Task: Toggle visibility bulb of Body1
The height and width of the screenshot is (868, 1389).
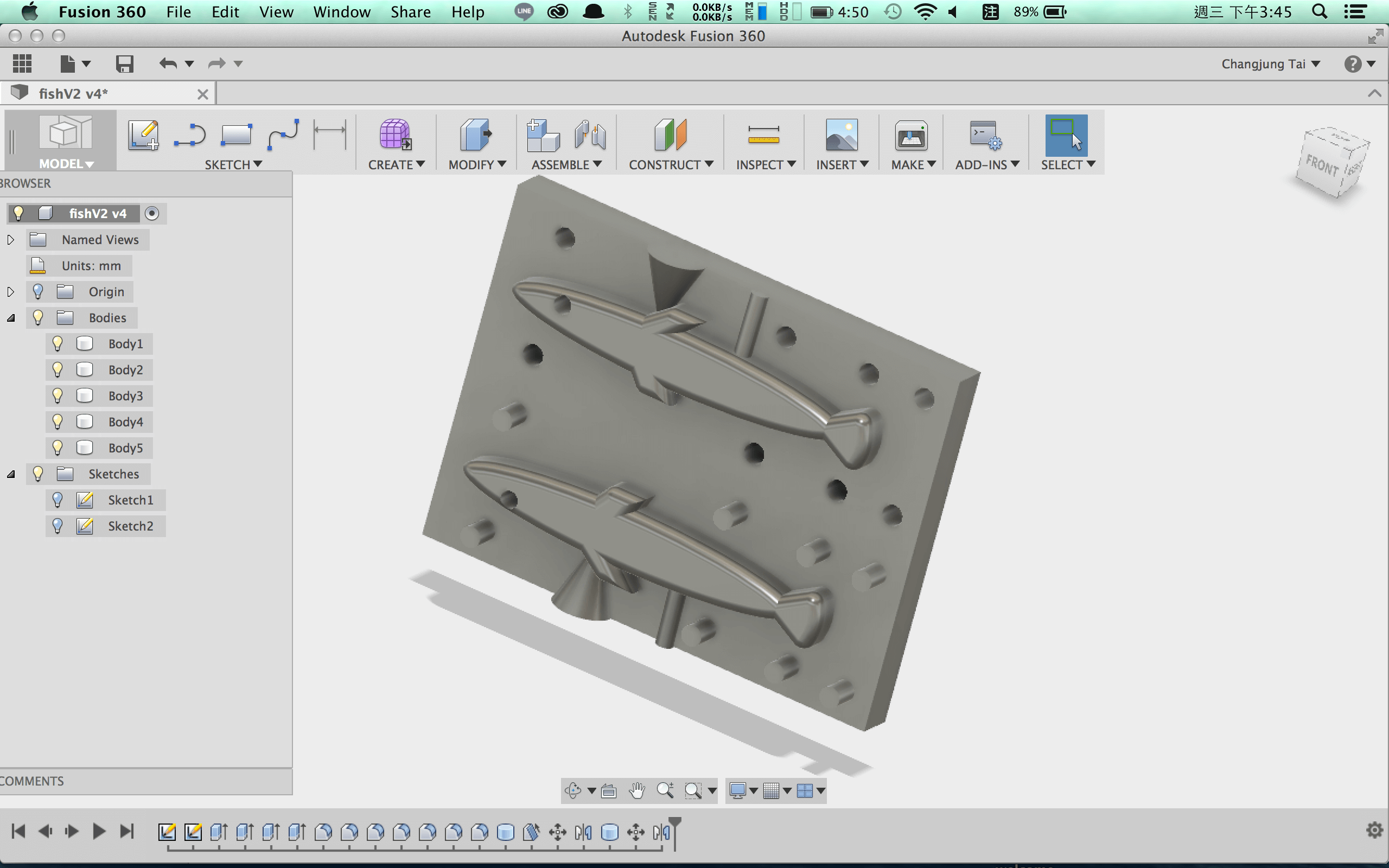Action: pyautogui.click(x=58, y=343)
